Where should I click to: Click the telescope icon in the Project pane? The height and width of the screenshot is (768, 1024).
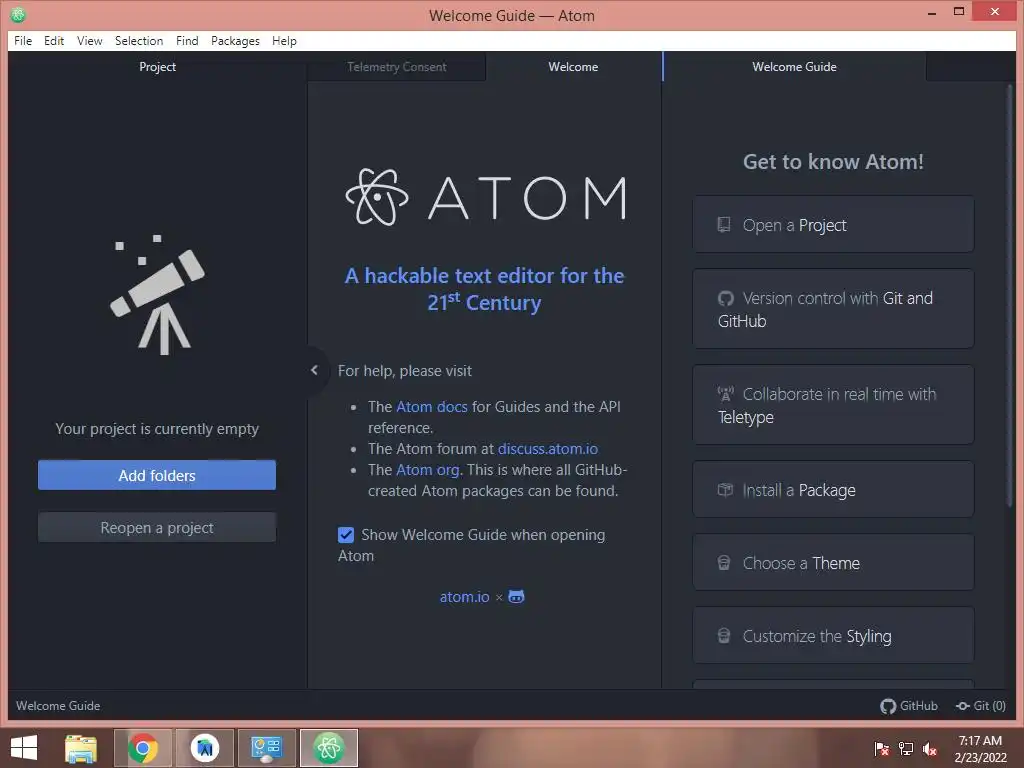[157, 295]
